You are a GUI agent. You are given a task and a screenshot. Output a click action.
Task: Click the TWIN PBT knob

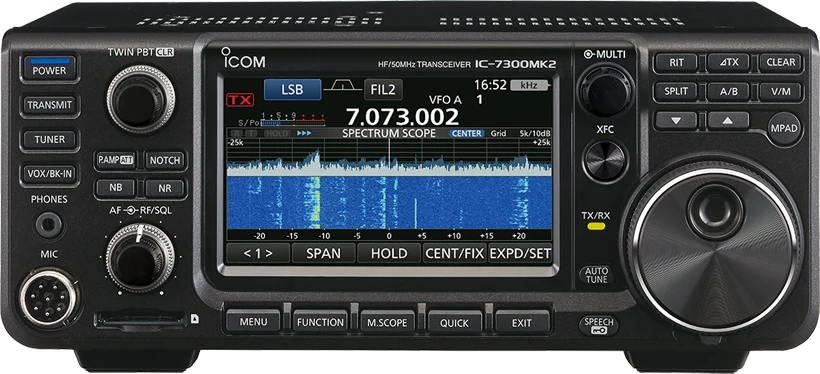pyautogui.click(x=141, y=99)
